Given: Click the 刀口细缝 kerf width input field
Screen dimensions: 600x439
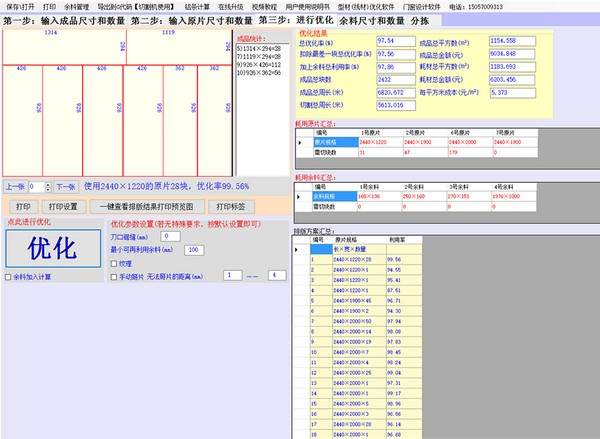Looking at the screenshot, I should point(170,236).
